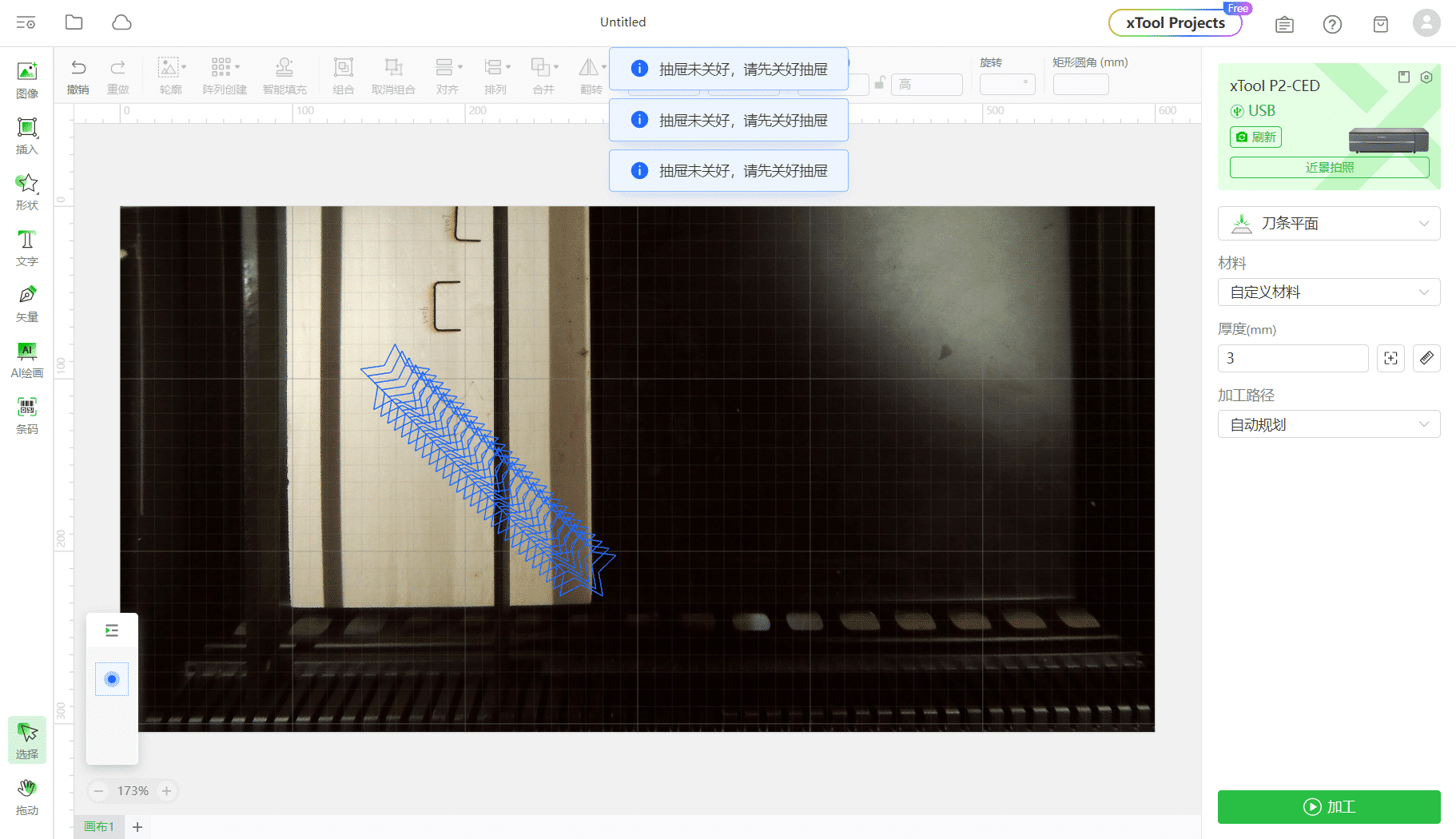Select the Text (文字) tool
Viewport: 1456px width, 839px height.
(x=27, y=248)
